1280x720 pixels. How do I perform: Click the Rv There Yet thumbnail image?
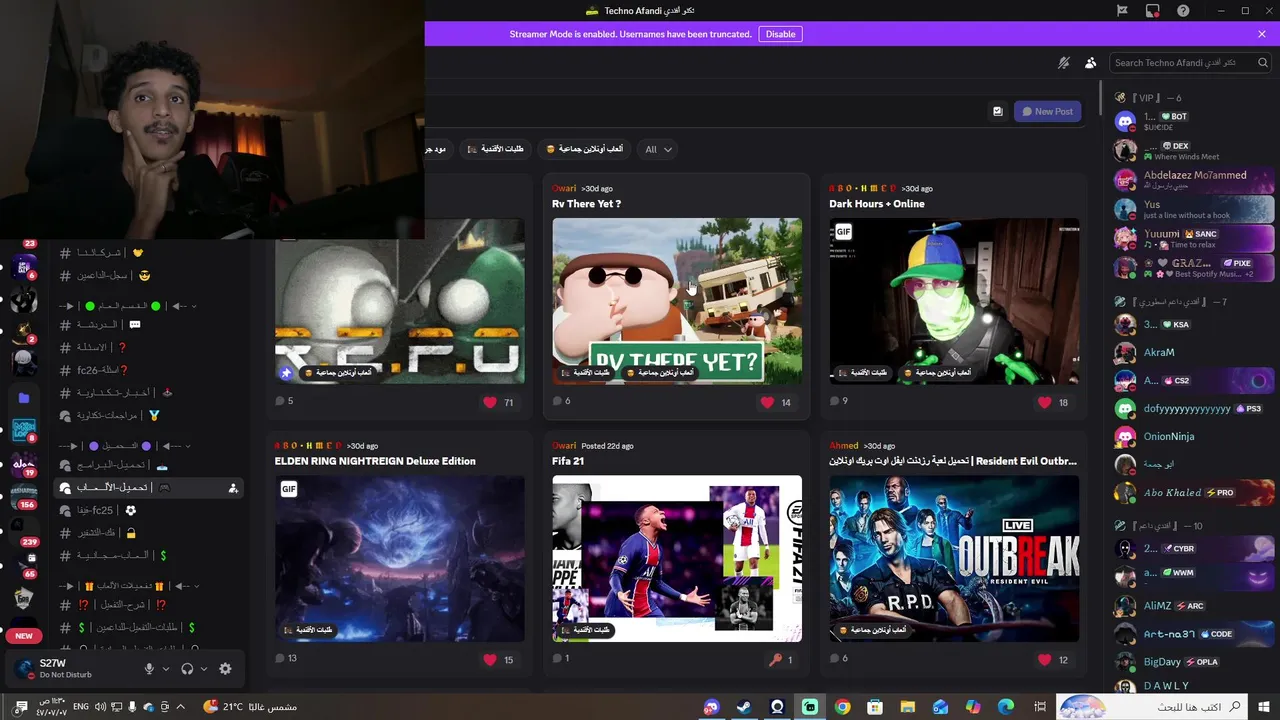click(677, 301)
